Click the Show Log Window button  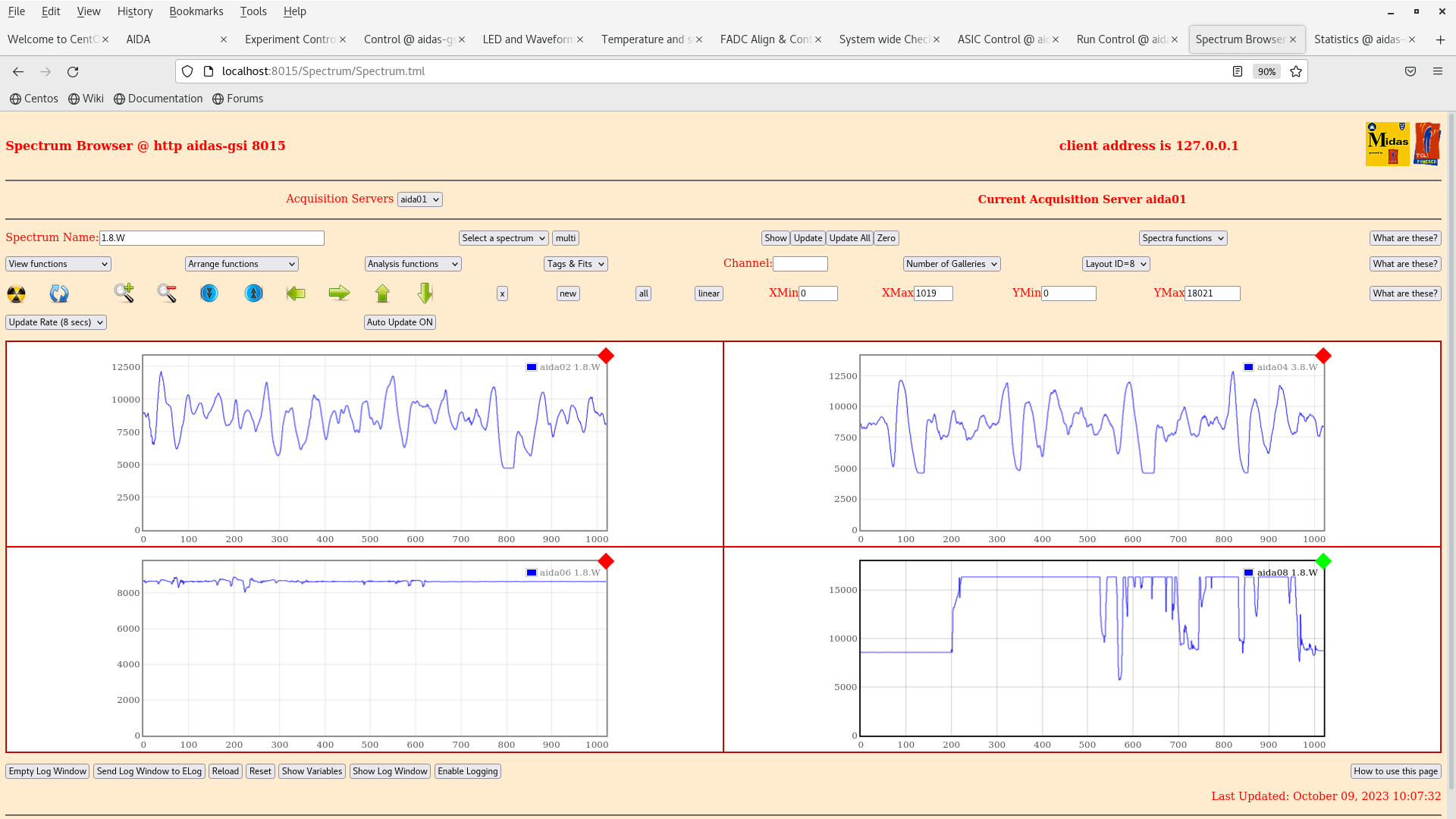click(x=390, y=771)
